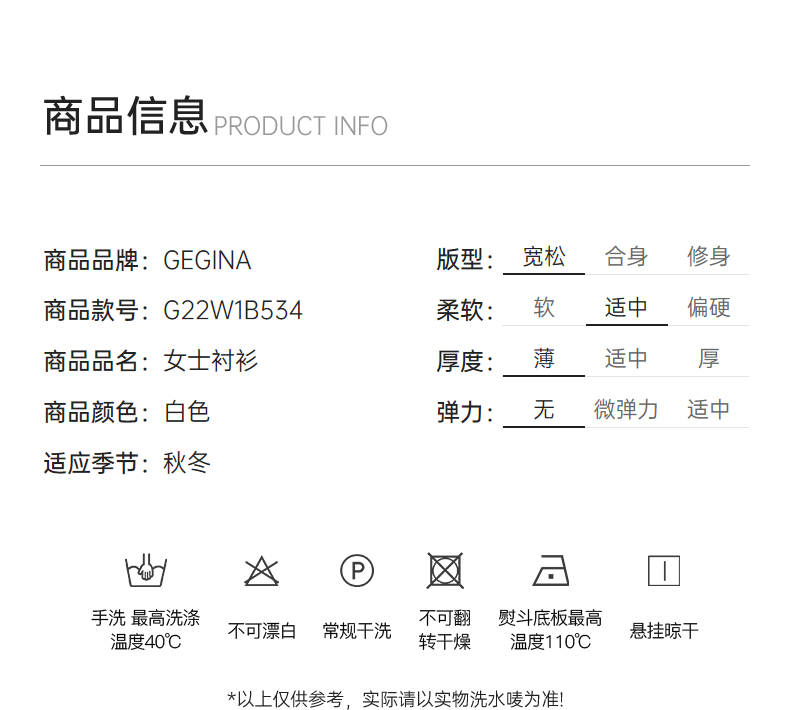Select the dry clean P circle icon
Viewport: 790px width, 710px height.
pos(357,571)
